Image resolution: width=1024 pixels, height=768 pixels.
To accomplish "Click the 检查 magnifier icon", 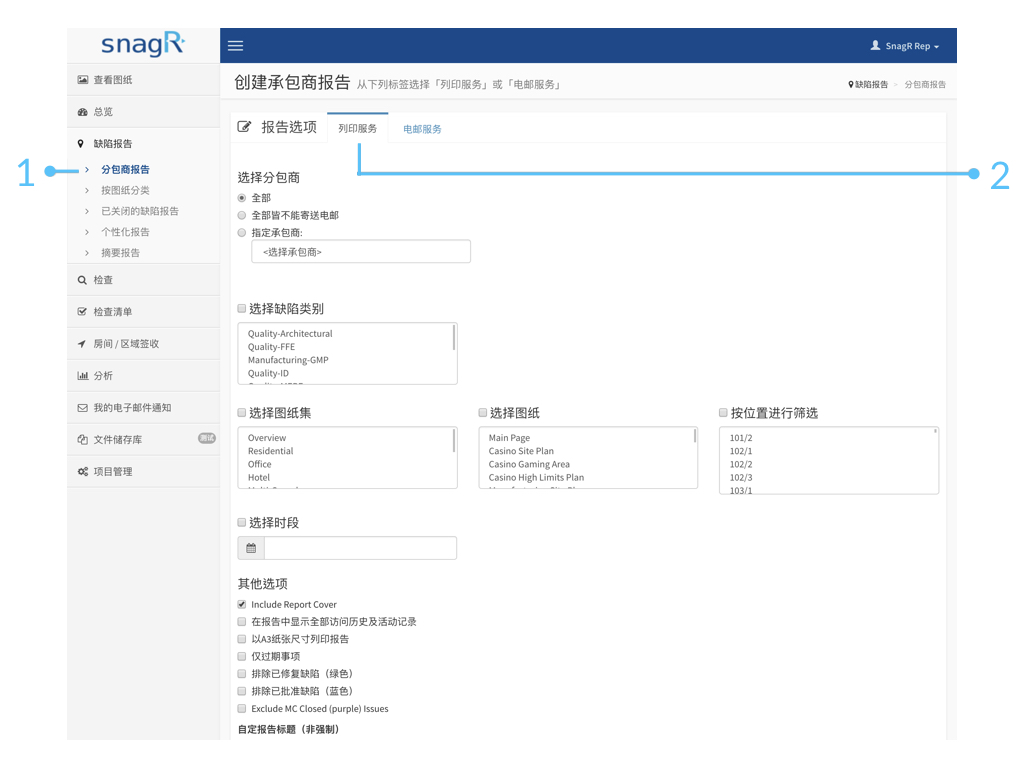I will point(82,280).
